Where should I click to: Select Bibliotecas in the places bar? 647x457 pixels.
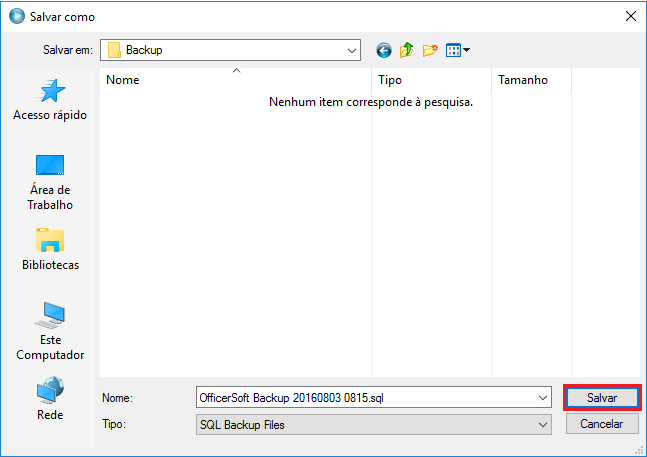[x=49, y=250]
